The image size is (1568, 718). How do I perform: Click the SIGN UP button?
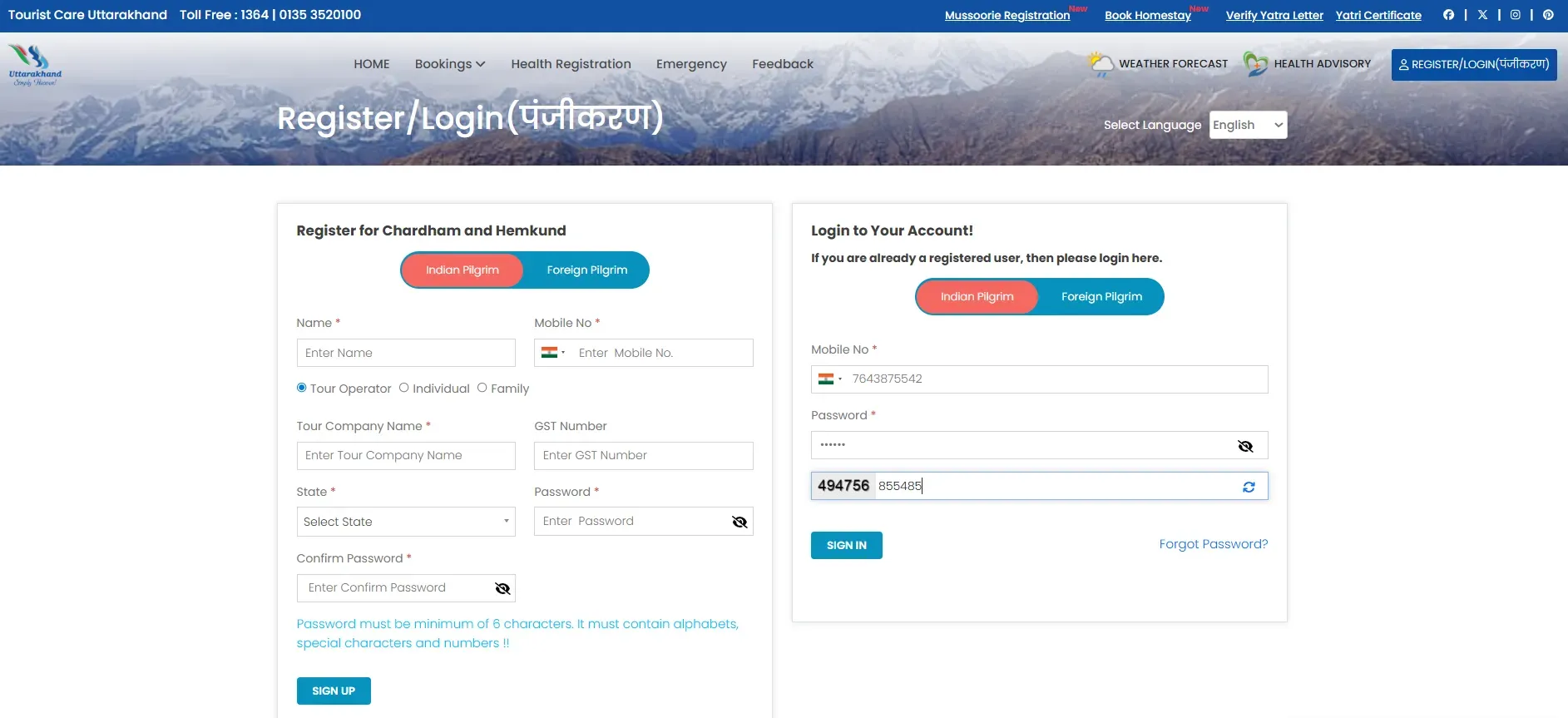click(334, 691)
